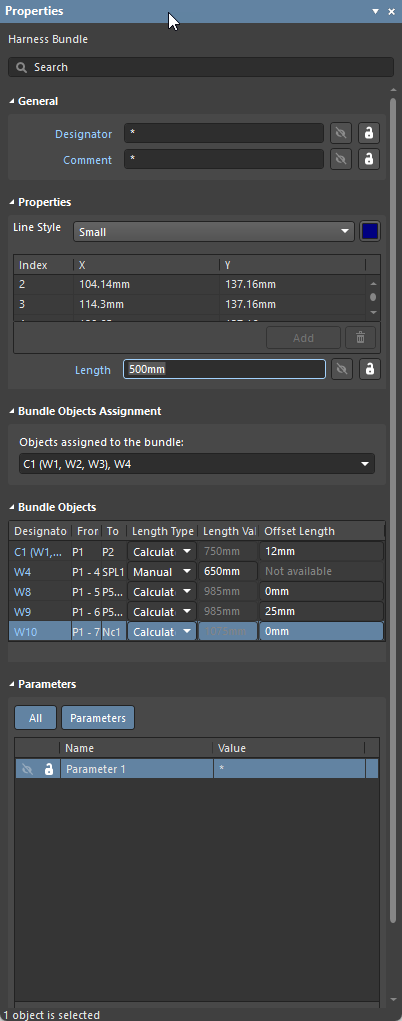
Task: Click the vertex list scroll down arrow
Action: [x=373, y=312]
